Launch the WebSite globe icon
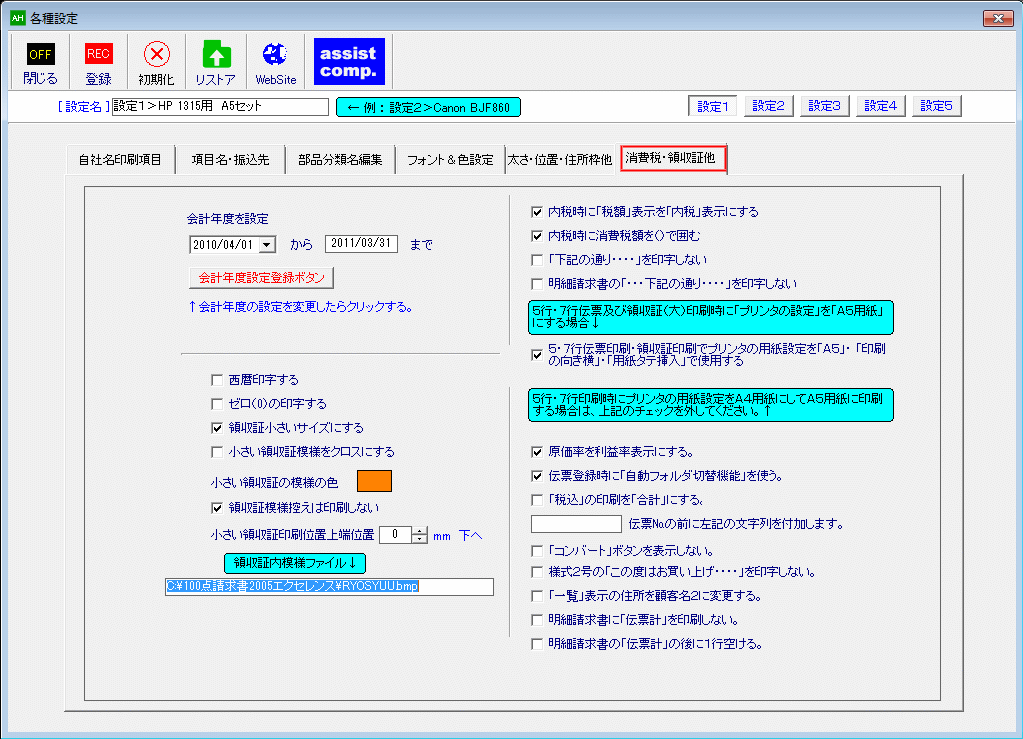Viewport: 1023px width, 739px height. coord(274,63)
